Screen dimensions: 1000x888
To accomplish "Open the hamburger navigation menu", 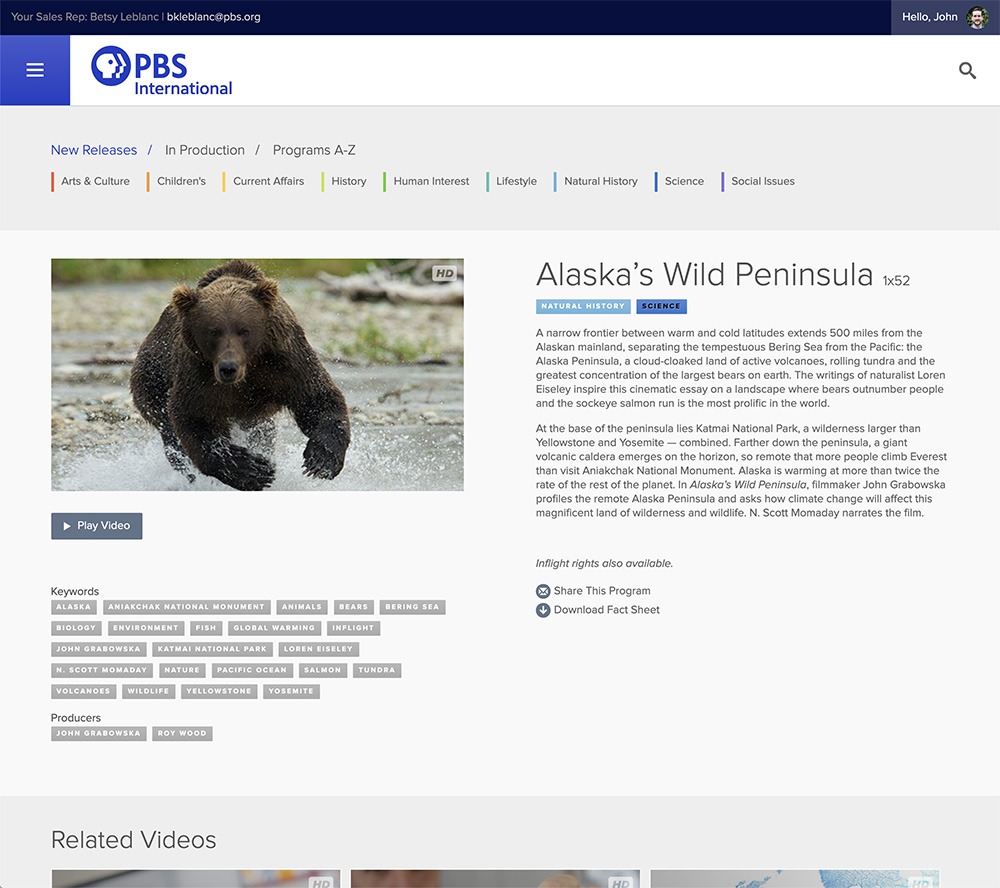I will coord(35,70).
